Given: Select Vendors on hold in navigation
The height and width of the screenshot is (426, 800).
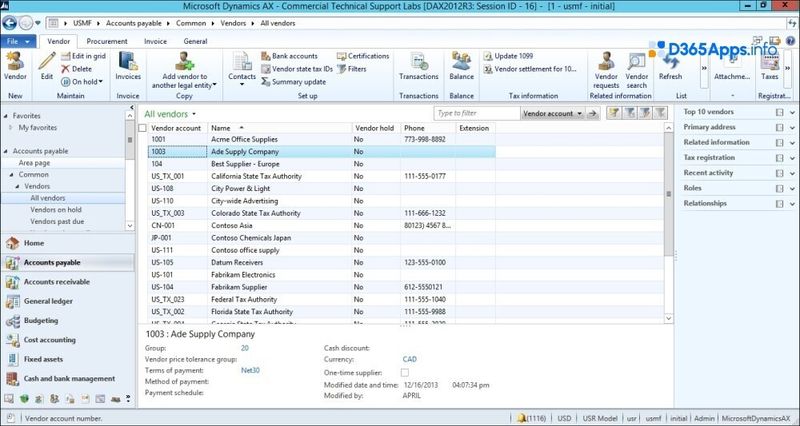Looking at the screenshot, I should click(56, 210).
